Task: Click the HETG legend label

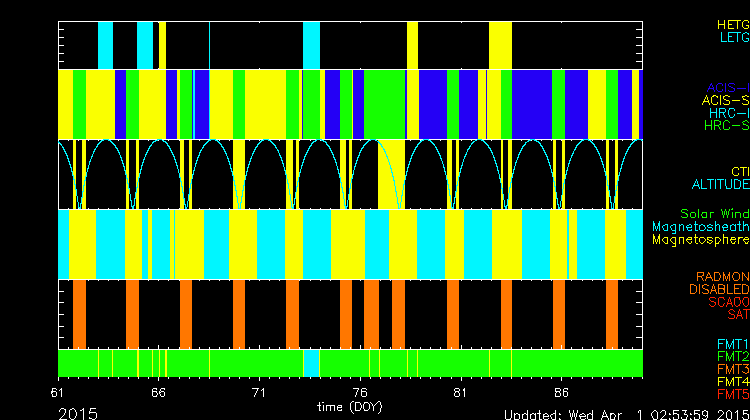Action: point(733,24)
